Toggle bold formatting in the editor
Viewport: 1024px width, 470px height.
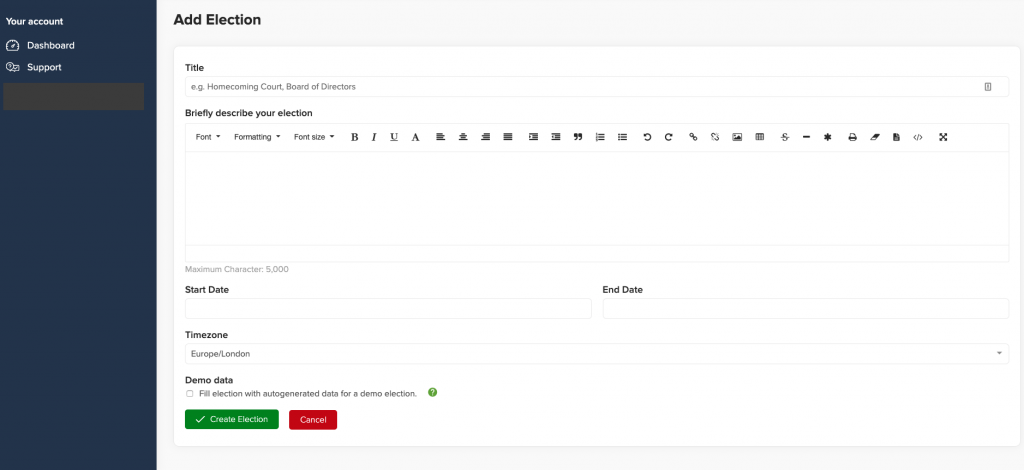click(355, 137)
